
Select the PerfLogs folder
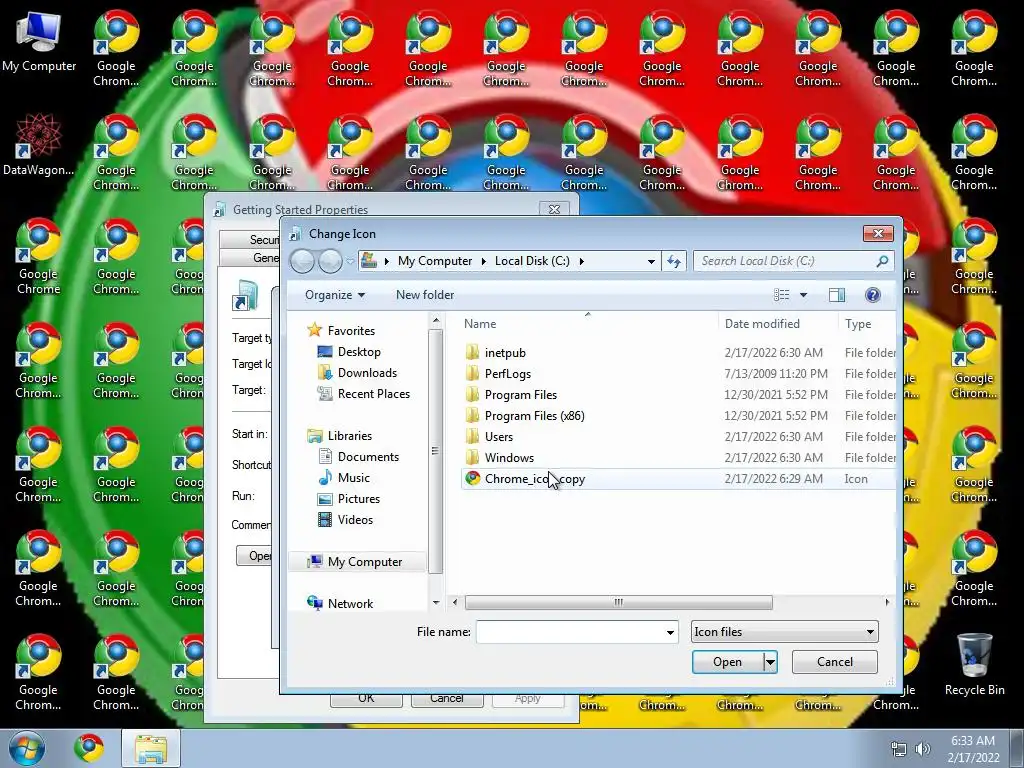678,374
